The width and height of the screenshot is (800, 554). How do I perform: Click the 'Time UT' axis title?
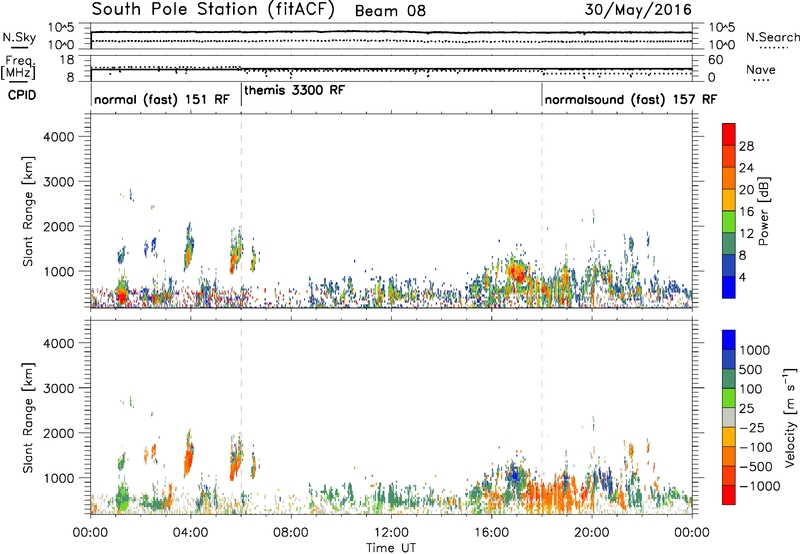click(391, 548)
